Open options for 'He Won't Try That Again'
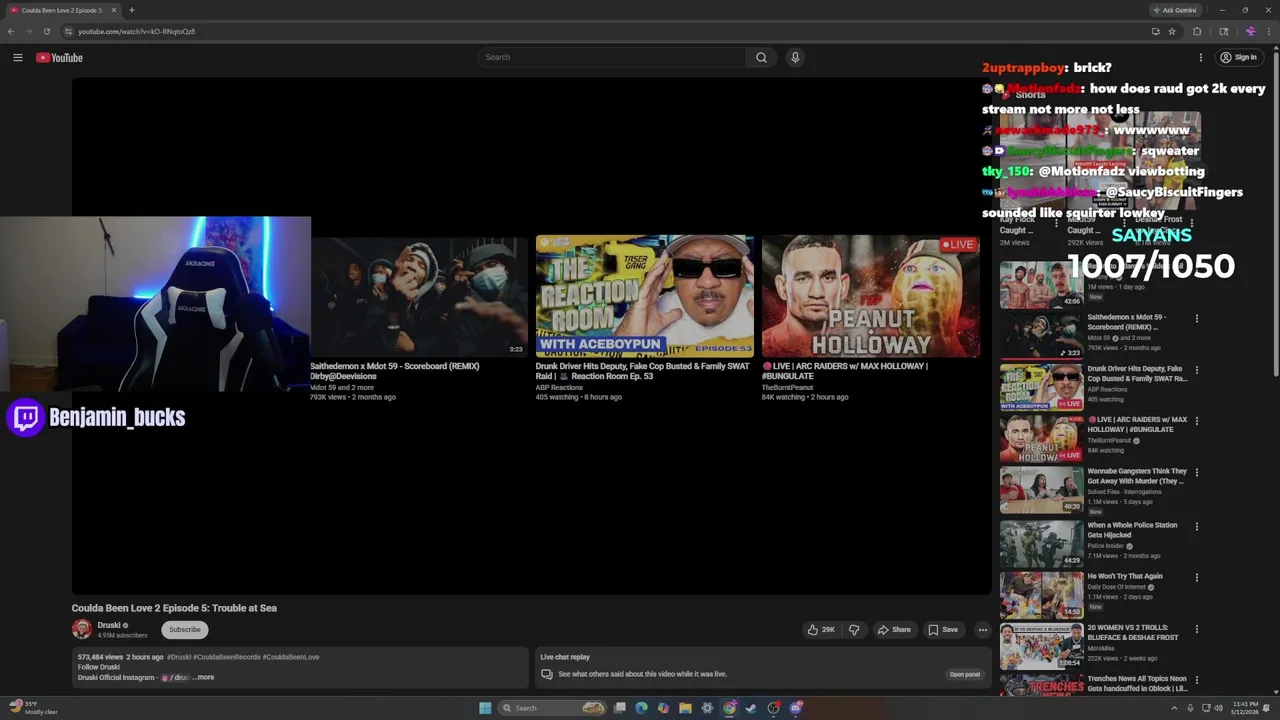1280x720 pixels. (1196, 577)
